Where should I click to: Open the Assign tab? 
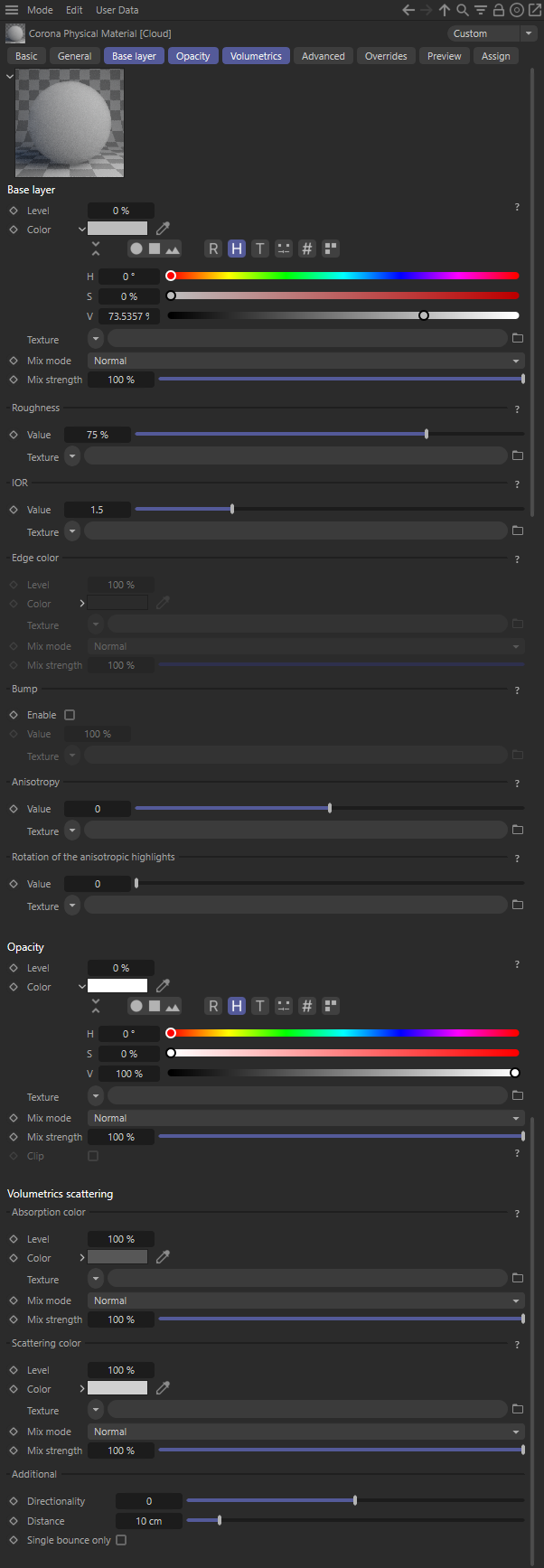click(x=496, y=56)
